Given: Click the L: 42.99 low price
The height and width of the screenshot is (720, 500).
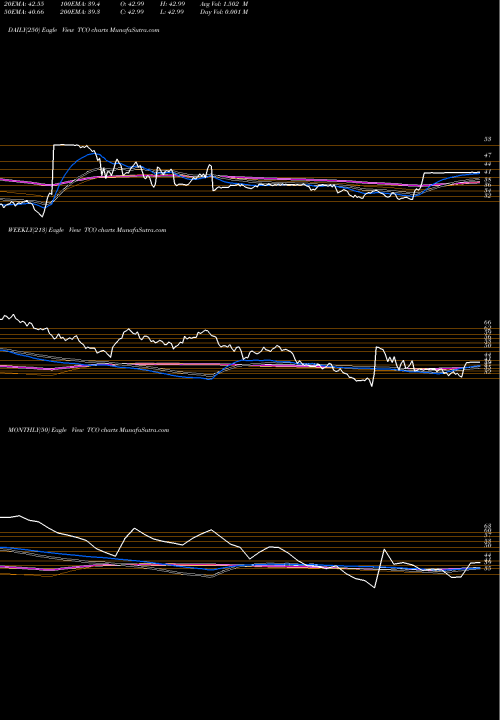Looking at the screenshot, I should (x=173, y=12).
